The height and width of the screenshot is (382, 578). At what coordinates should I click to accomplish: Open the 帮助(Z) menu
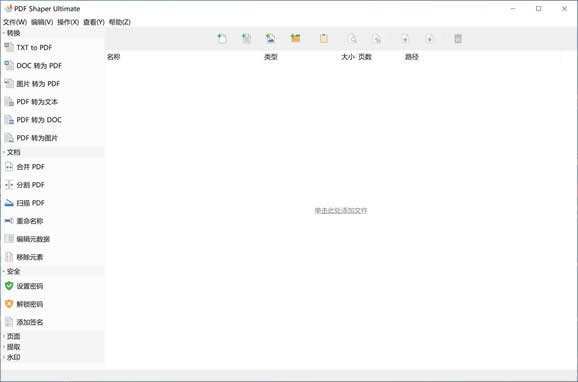[120, 22]
